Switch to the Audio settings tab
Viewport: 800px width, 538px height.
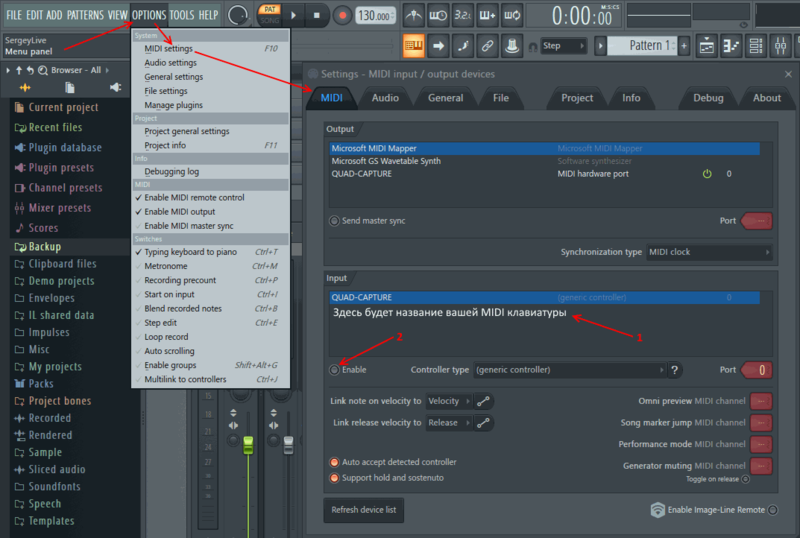[x=385, y=98]
